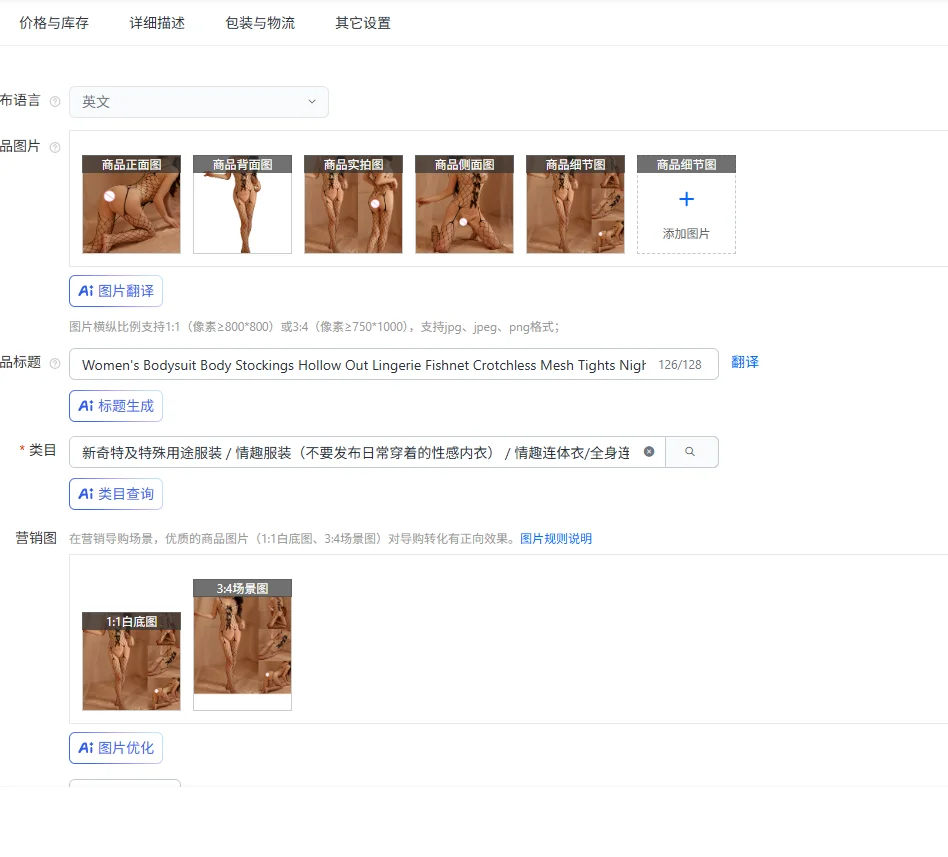Click the 类目 category input field

367,452
